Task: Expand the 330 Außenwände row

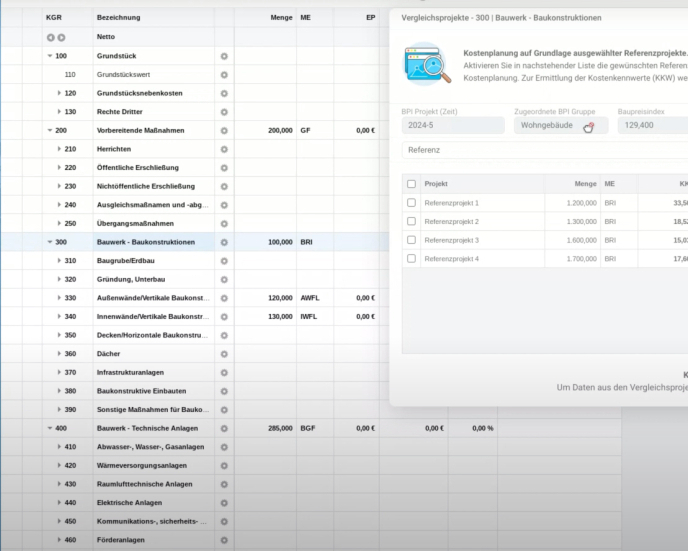Action: coord(59,298)
